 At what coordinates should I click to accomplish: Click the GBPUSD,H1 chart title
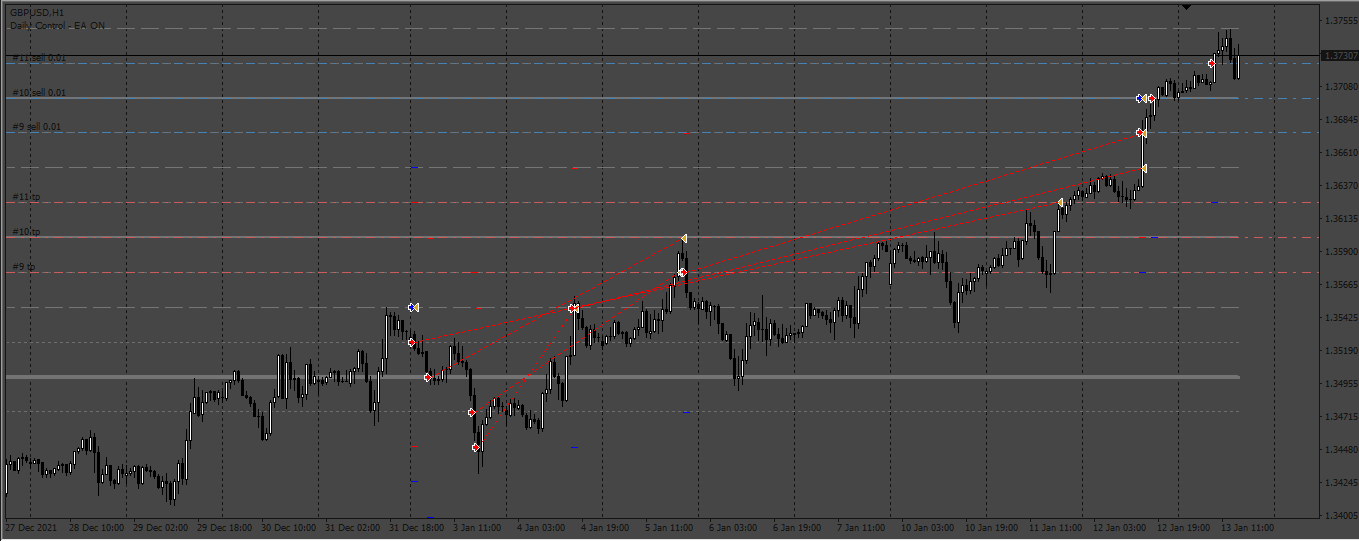click(37, 12)
